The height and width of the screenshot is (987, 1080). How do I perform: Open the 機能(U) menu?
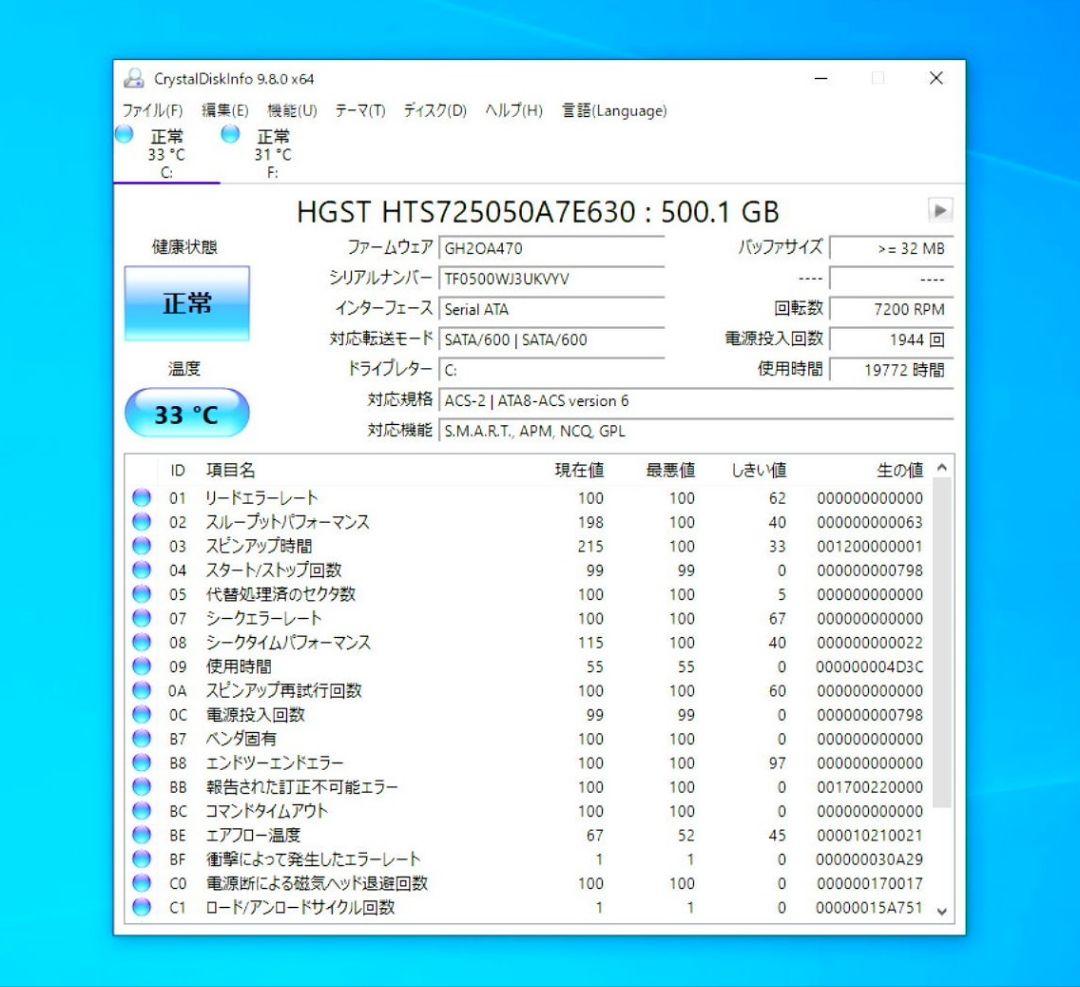[x=292, y=110]
